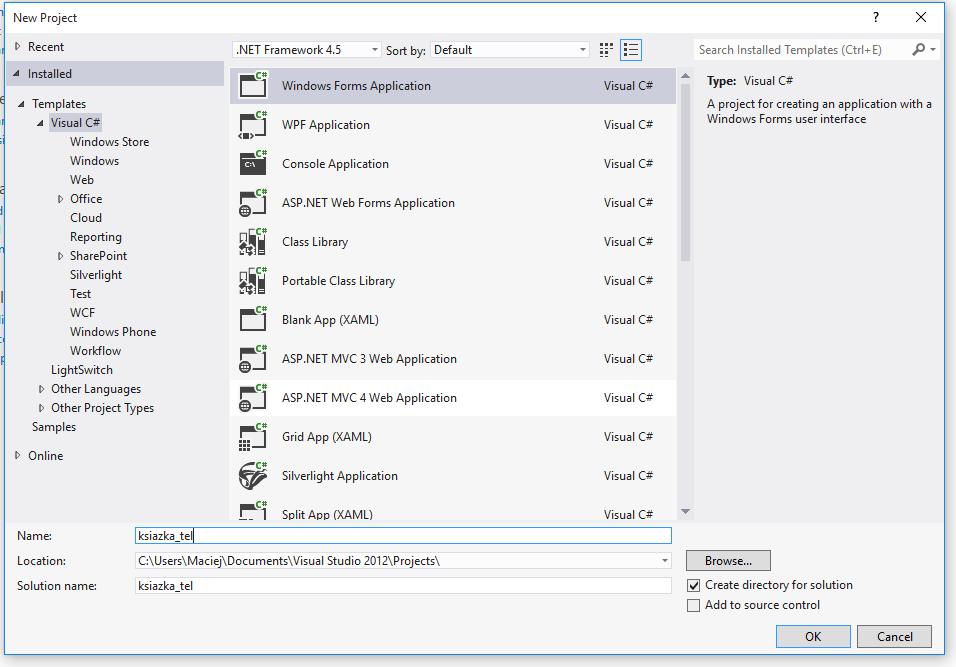The height and width of the screenshot is (667, 956).
Task: Click the Grid App (XAML) icon
Action: click(x=253, y=437)
